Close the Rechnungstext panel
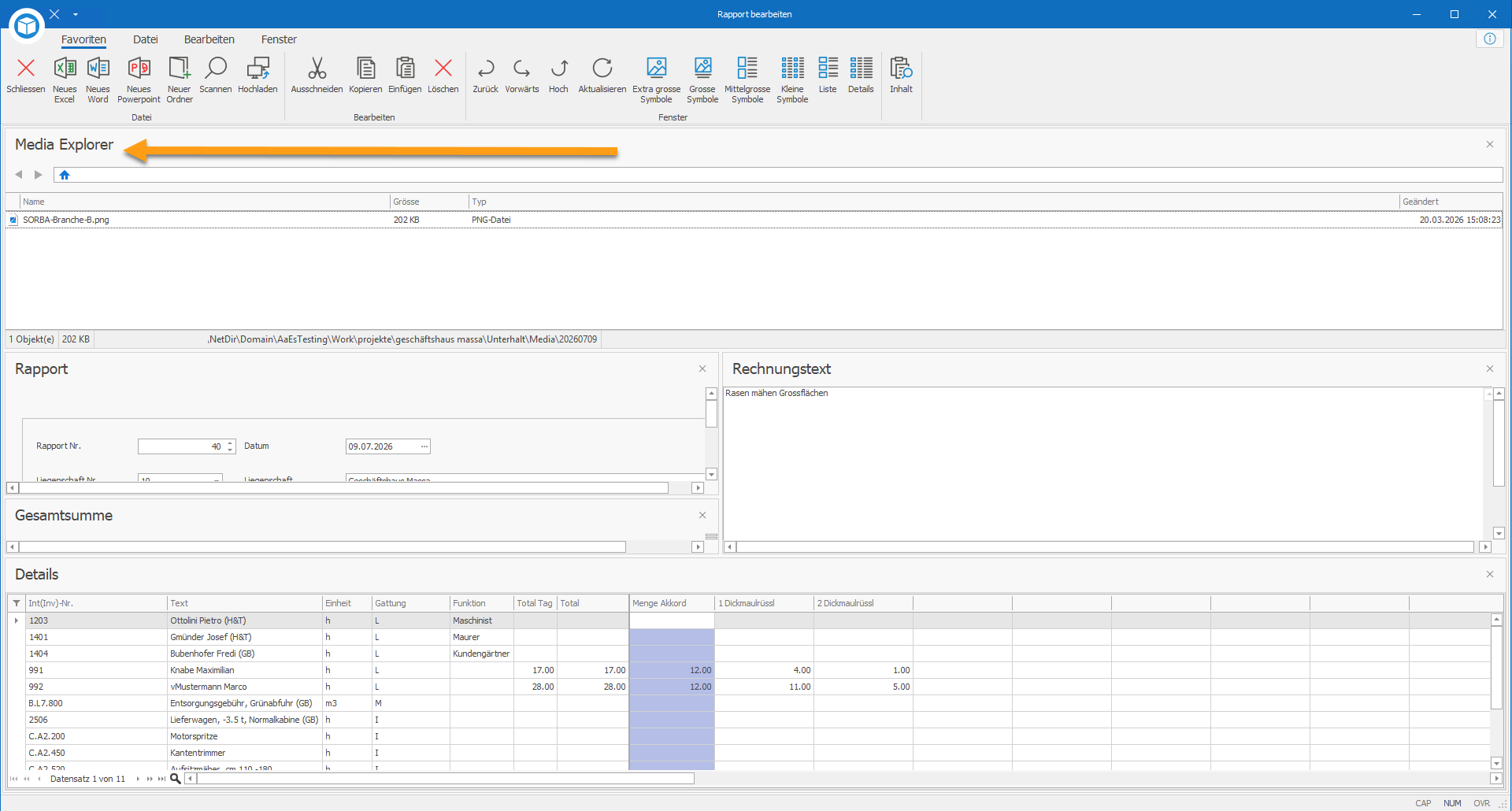 pos(1490,368)
